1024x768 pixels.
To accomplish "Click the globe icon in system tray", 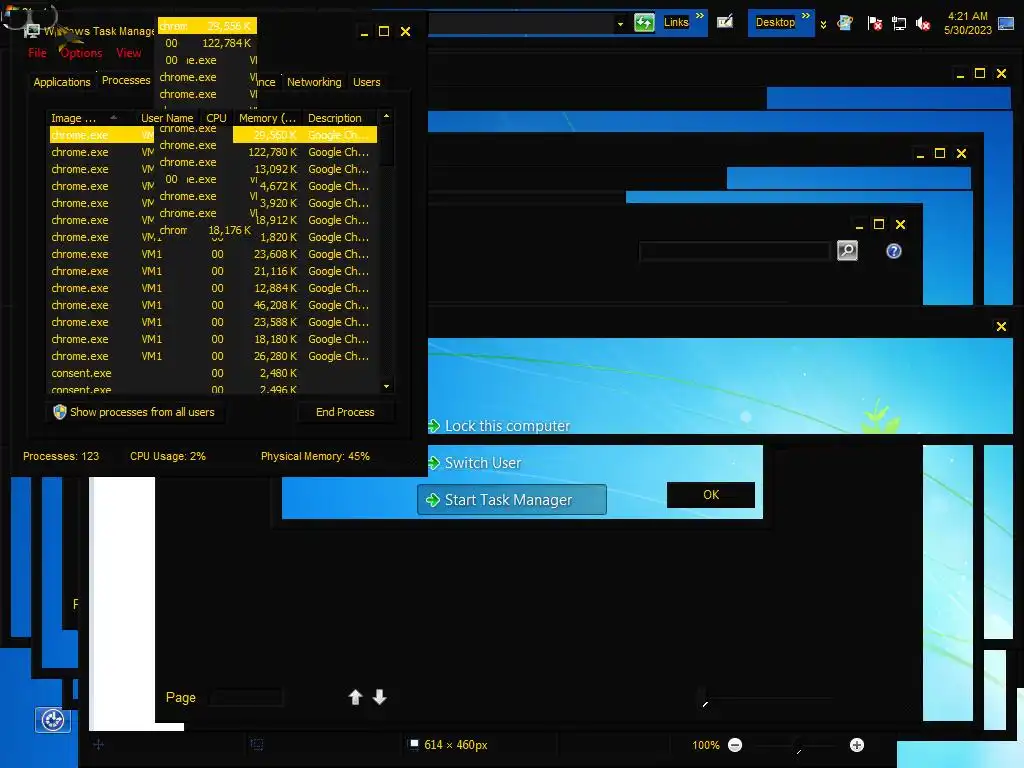I will pyautogui.click(x=845, y=23).
